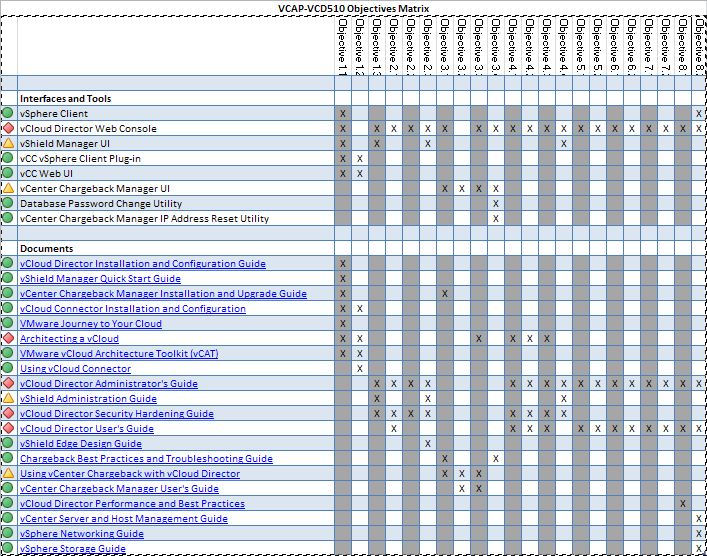
Task: Select the 'vCC vSphere Client Plug-in' cell
Action: [176, 158]
